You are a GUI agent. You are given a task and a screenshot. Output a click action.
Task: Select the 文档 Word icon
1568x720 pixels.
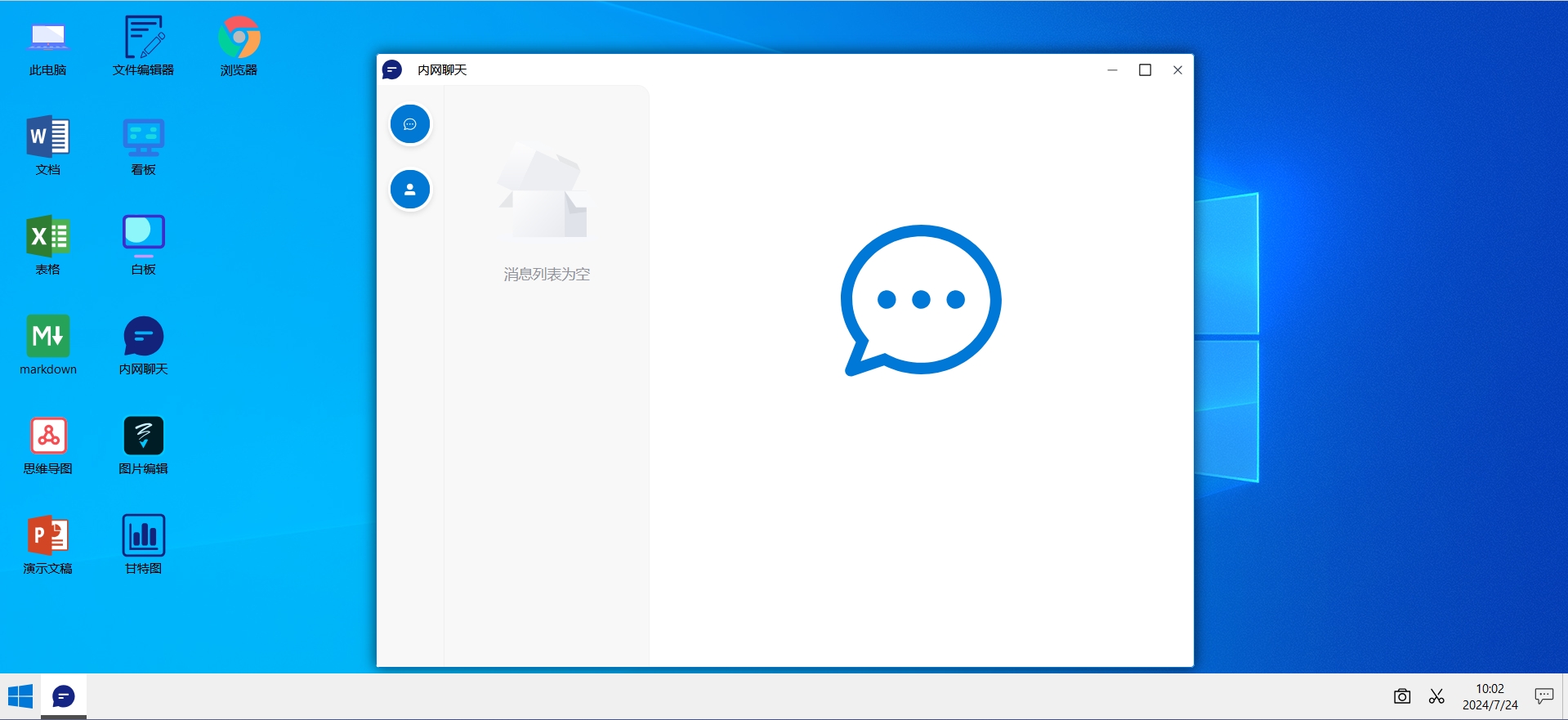[x=48, y=147]
